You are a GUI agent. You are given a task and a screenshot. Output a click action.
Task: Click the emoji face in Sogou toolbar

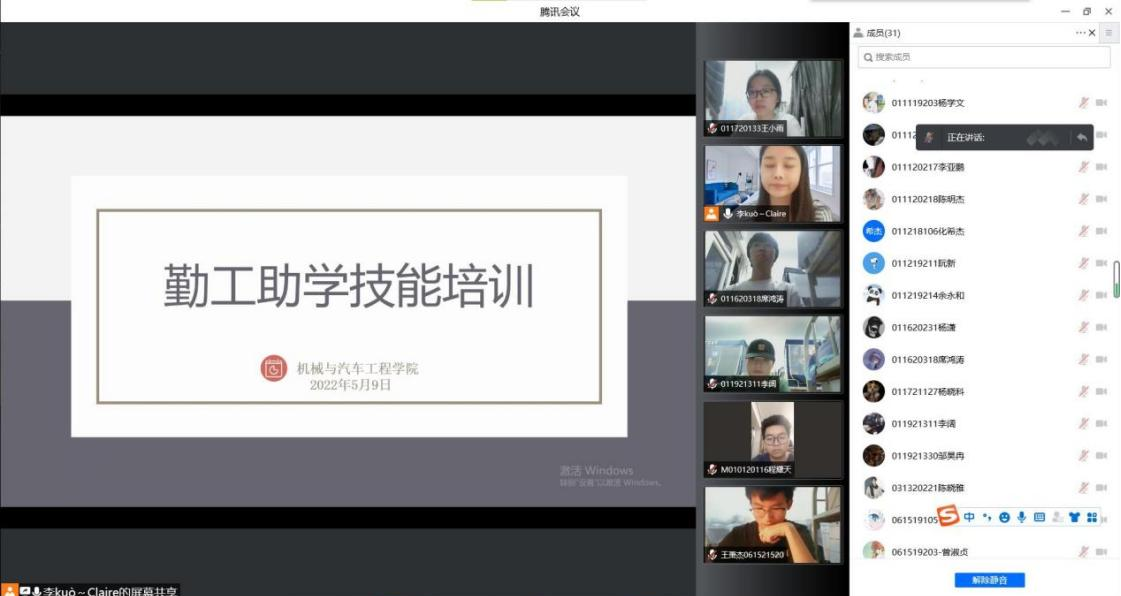1004,517
